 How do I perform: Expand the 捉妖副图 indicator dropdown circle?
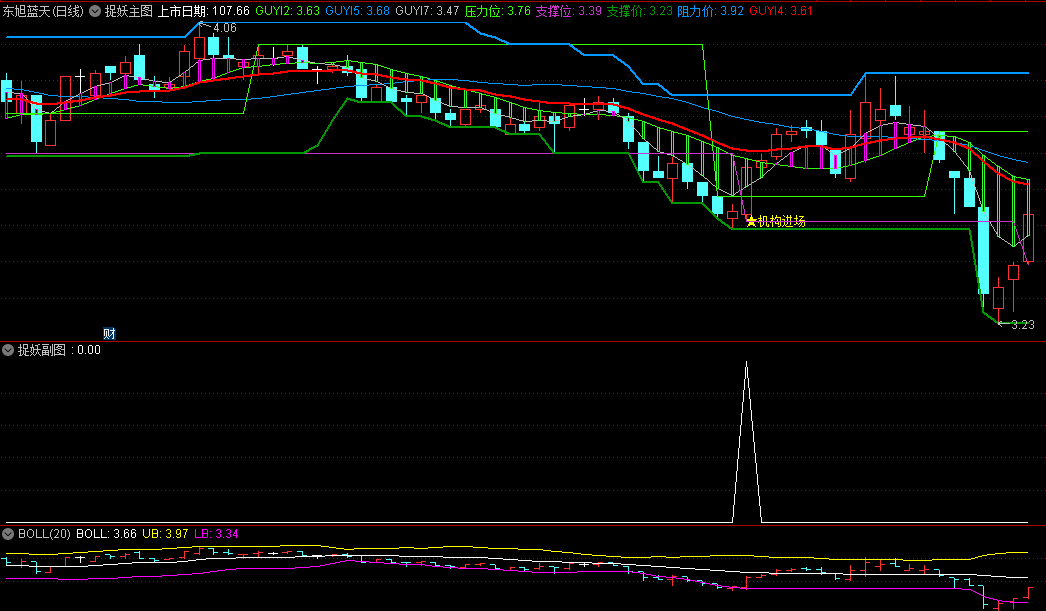click(x=8, y=350)
